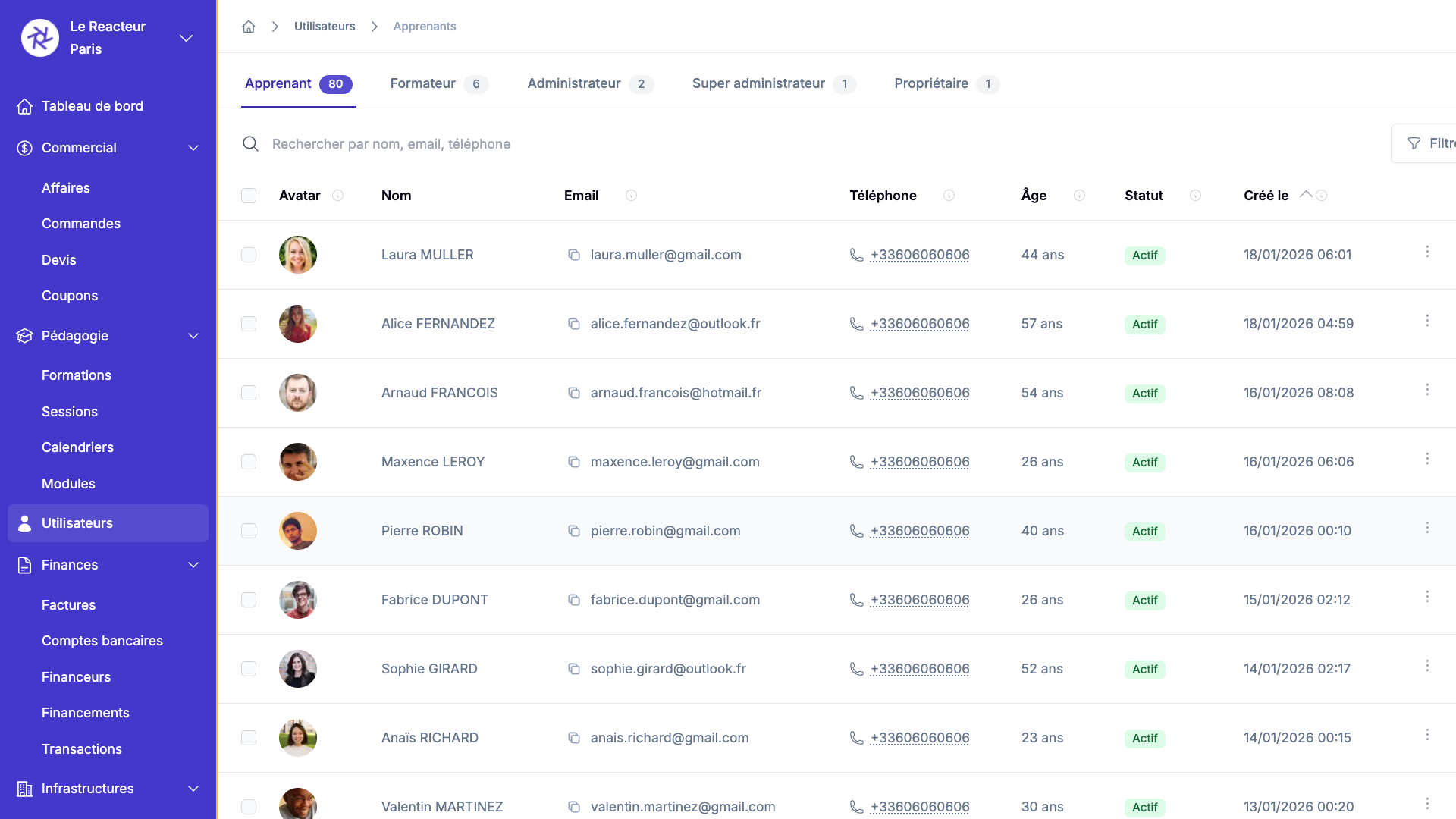
Task: Click the Le Reacteur logo icon
Action: pyautogui.click(x=40, y=38)
